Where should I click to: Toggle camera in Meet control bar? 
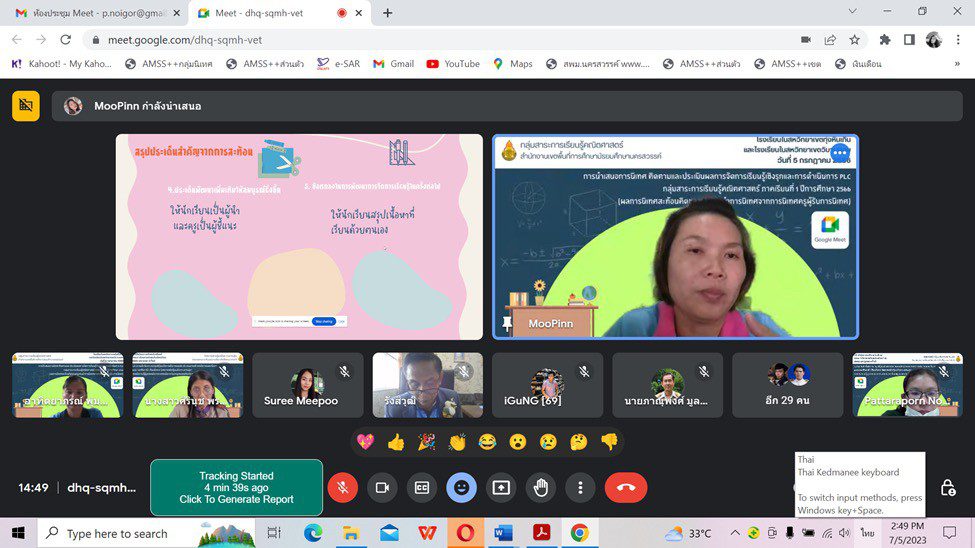[x=382, y=488]
